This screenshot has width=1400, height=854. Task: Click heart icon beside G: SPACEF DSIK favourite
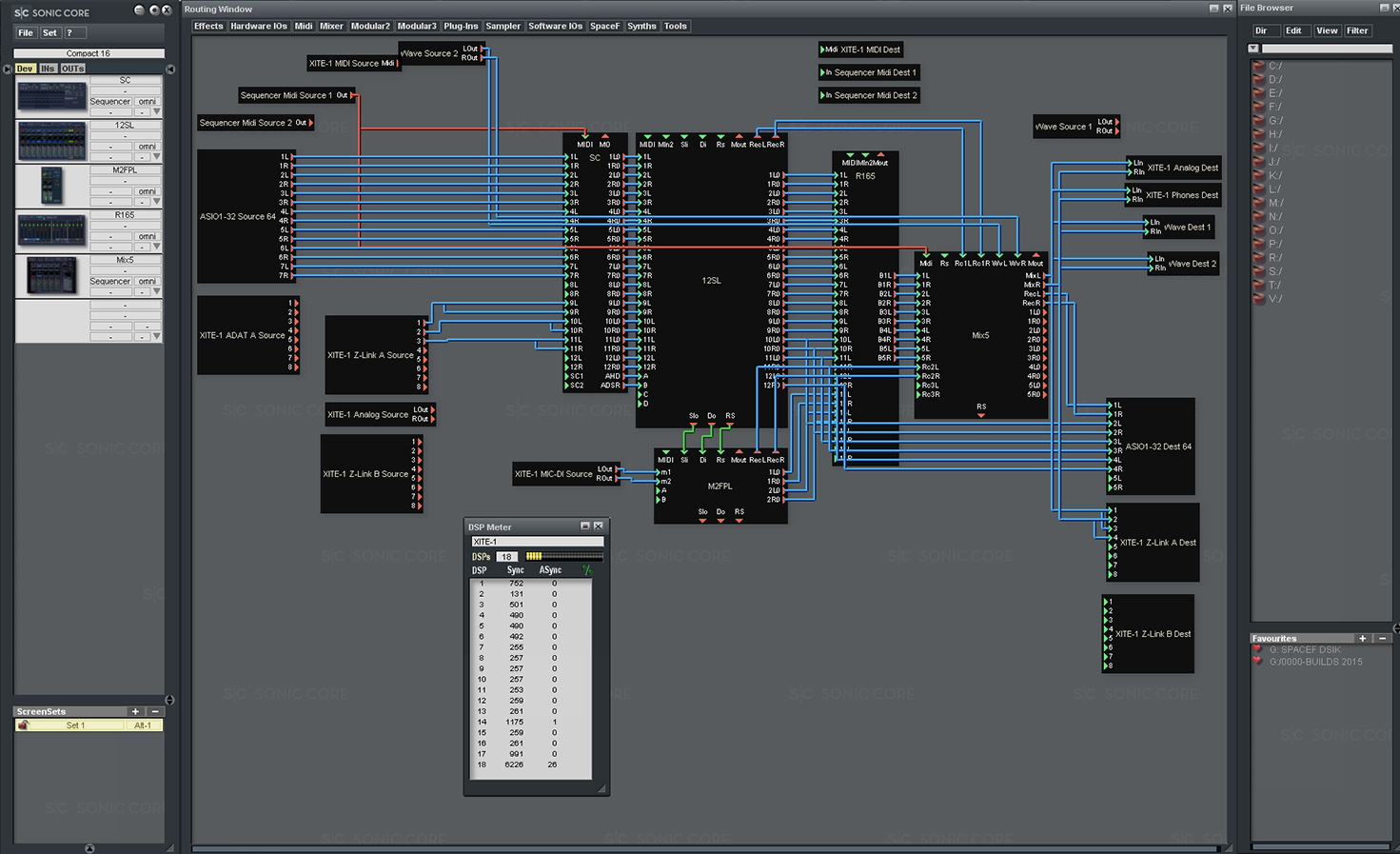click(x=1257, y=650)
